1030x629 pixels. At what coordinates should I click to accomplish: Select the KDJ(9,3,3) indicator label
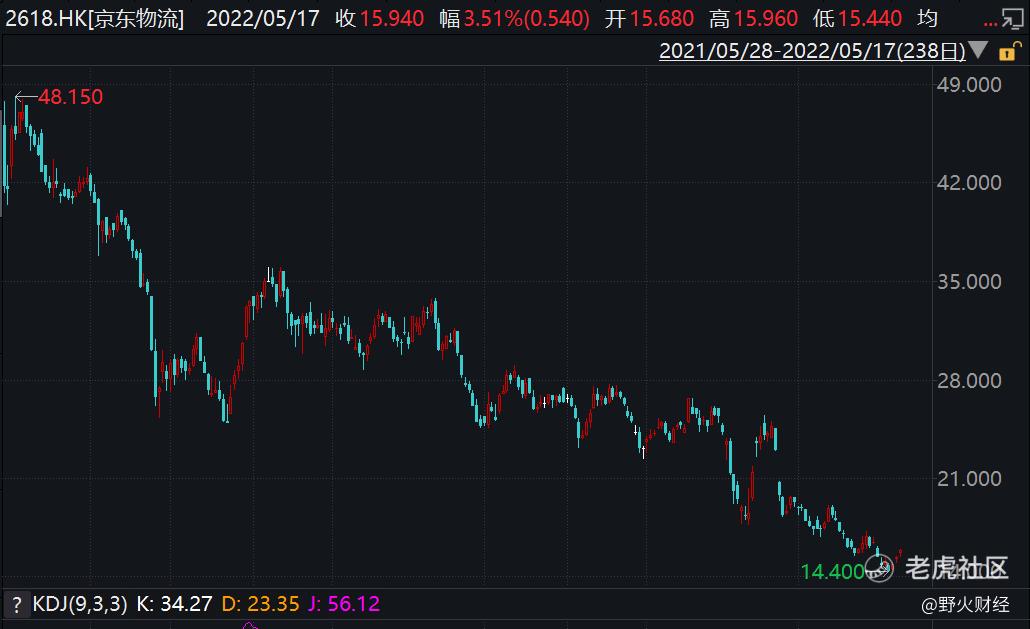click(x=80, y=603)
